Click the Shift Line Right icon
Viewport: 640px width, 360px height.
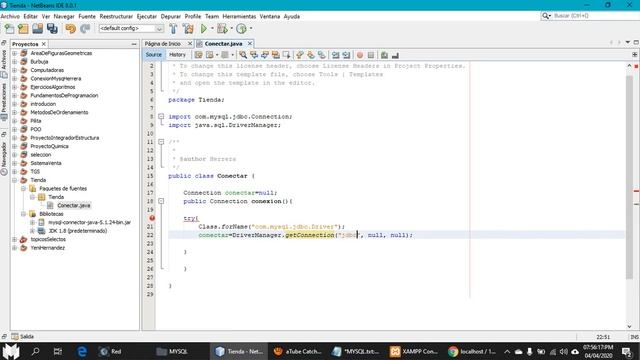(346, 55)
